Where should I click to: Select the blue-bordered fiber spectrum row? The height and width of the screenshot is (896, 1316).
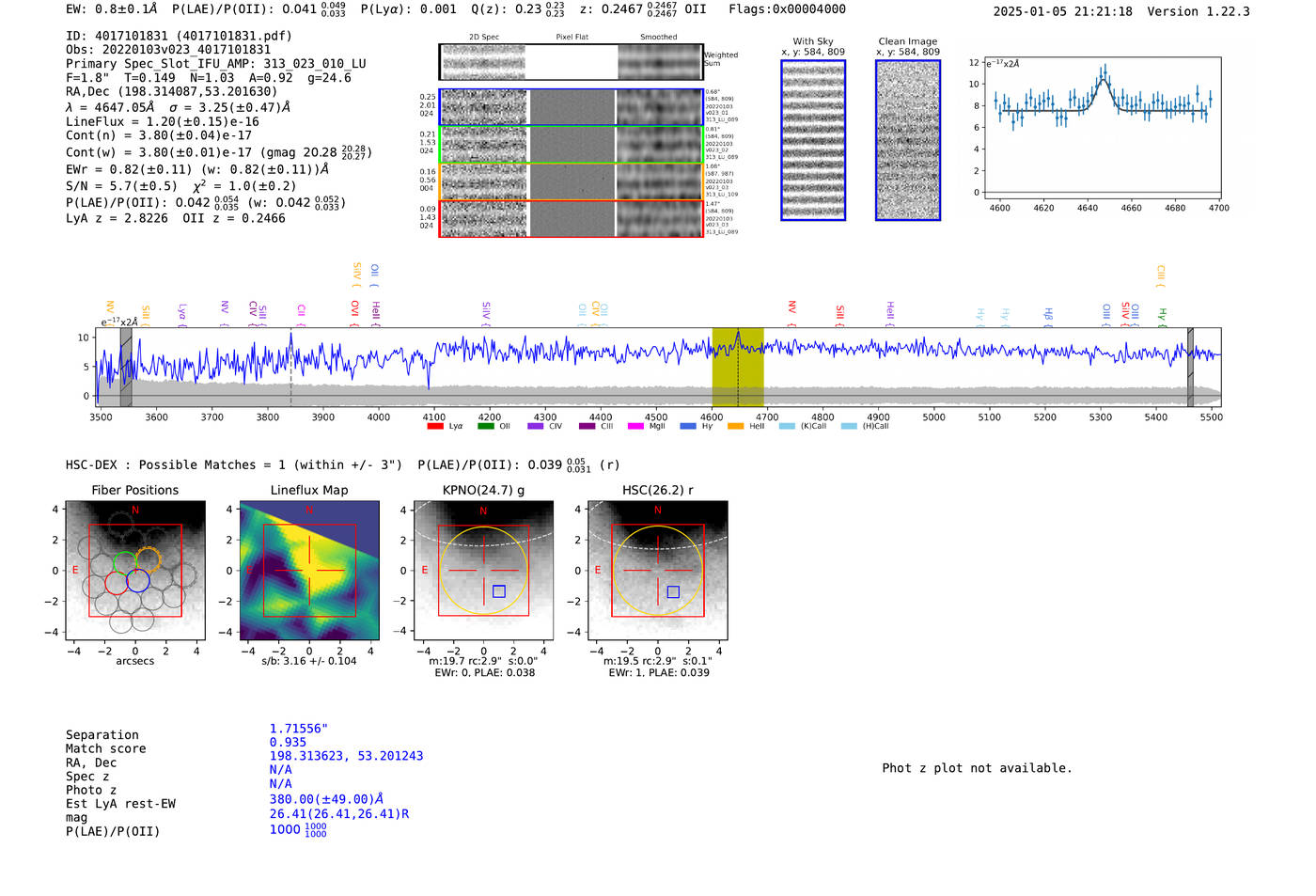[571, 107]
